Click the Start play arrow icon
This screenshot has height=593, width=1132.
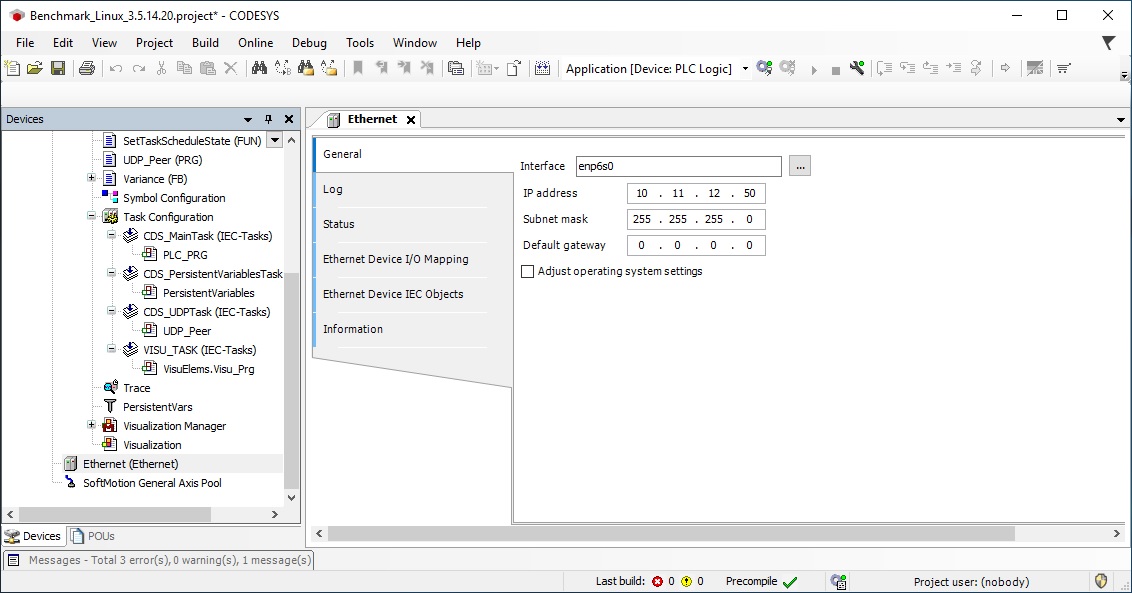pyautogui.click(x=814, y=70)
